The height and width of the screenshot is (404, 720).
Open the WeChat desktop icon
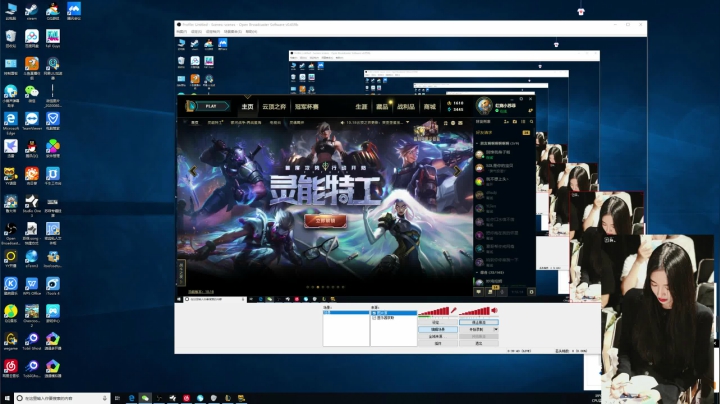[31, 95]
